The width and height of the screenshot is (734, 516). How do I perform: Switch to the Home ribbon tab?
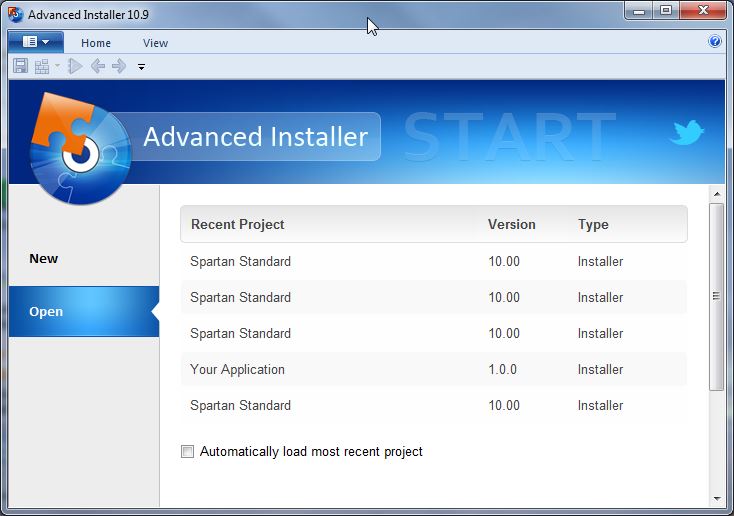click(96, 43)
